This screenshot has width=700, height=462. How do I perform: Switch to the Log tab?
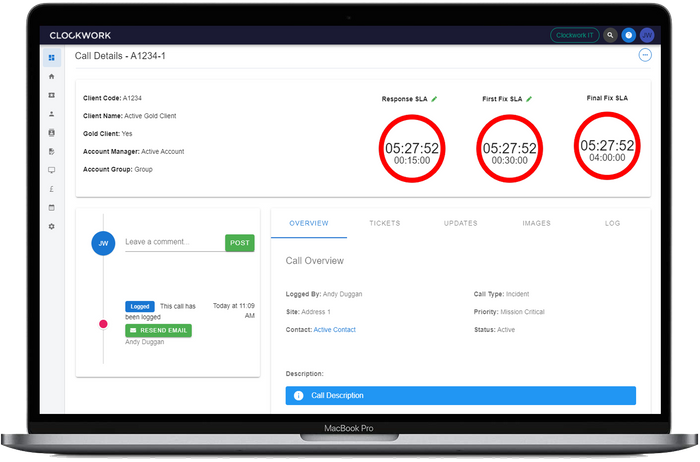pos(612,223)
